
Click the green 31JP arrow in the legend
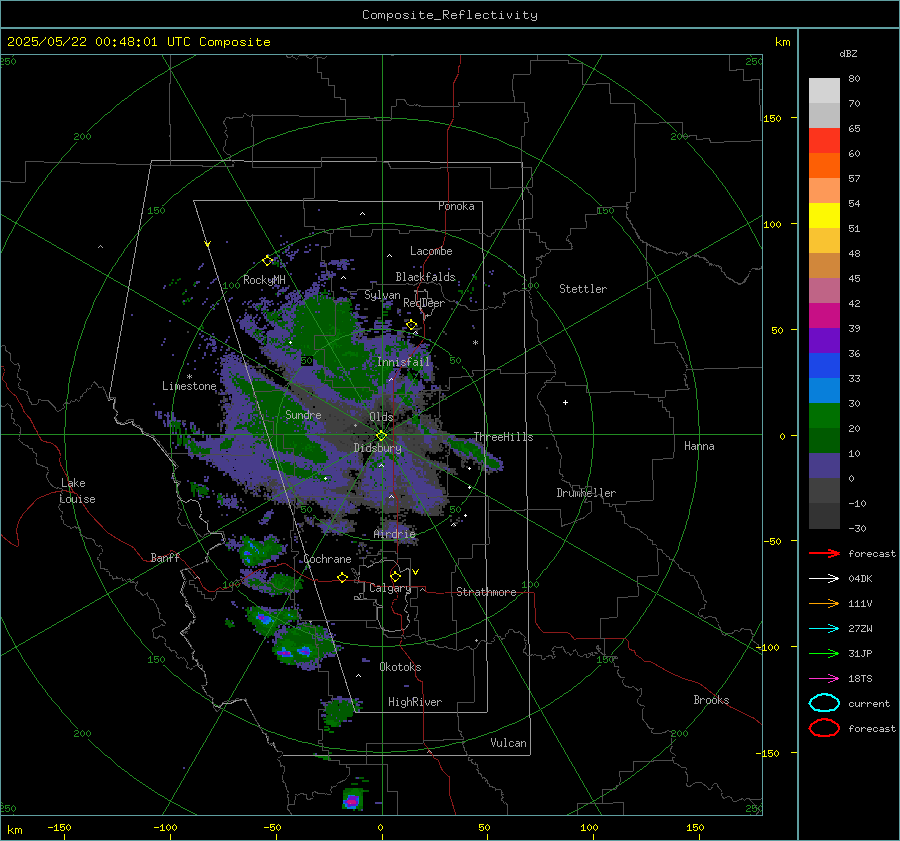(x=824, y=653)
